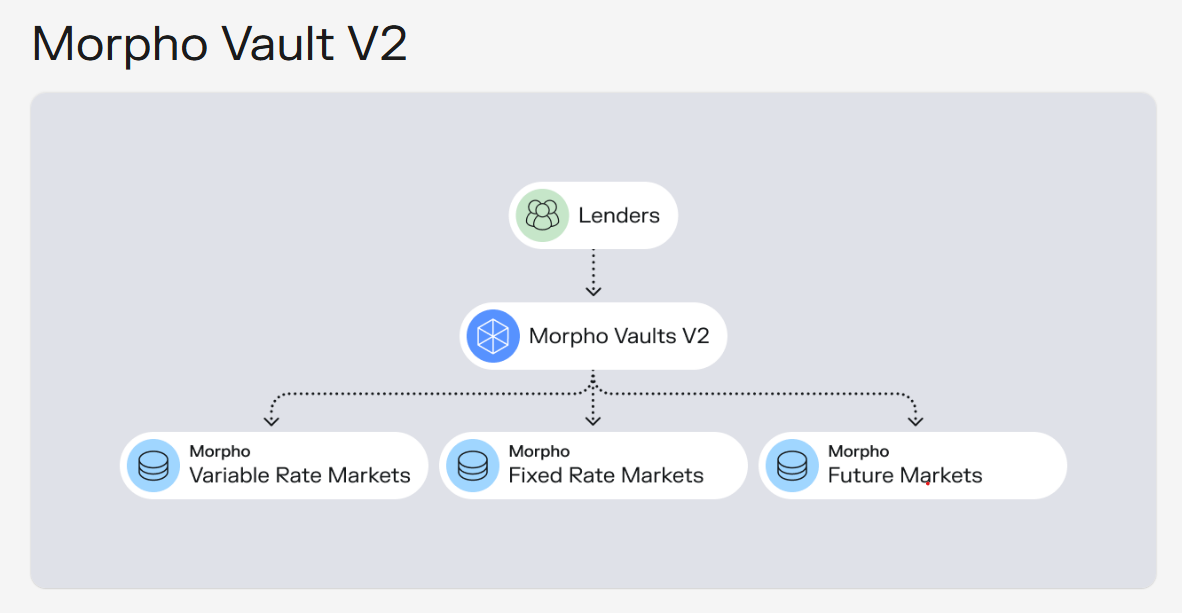Image resolution: width=1182 pixels, height=613 pixels.
Task: Click the small Morpho label above Variable Rate
Action: tap(219, 451)
